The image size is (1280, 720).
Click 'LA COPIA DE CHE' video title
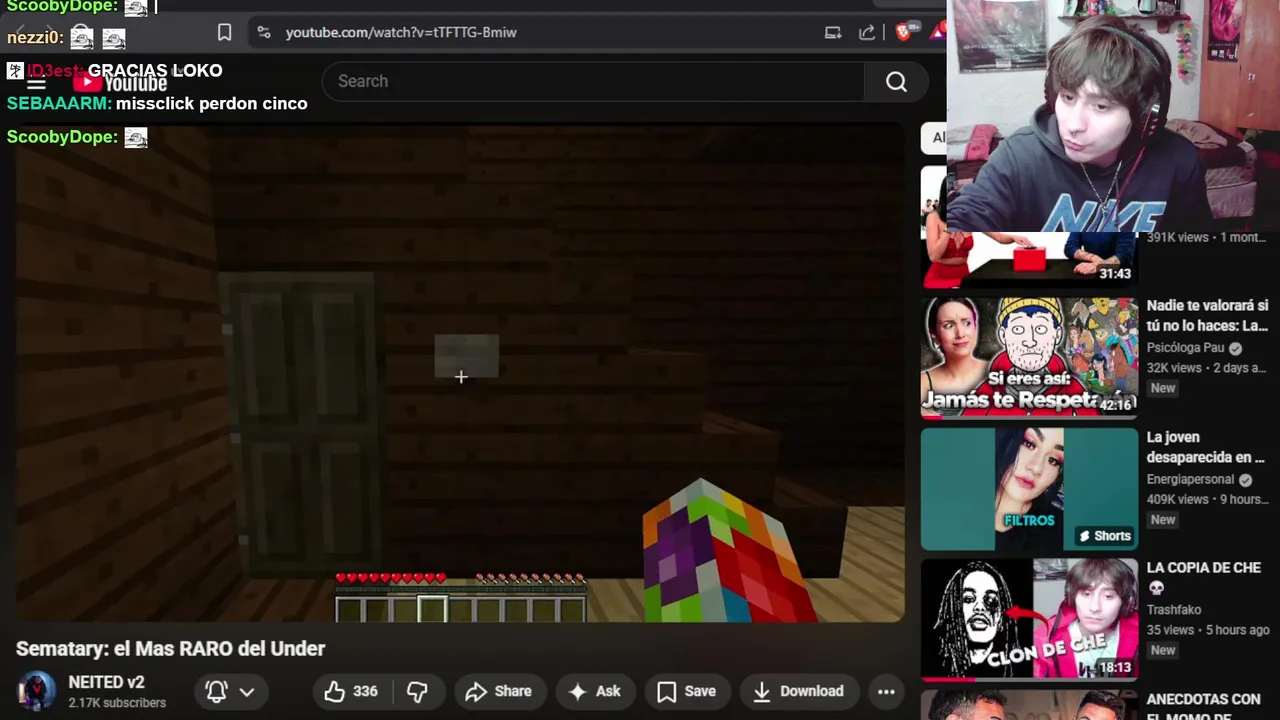[x=1204, y=577]
